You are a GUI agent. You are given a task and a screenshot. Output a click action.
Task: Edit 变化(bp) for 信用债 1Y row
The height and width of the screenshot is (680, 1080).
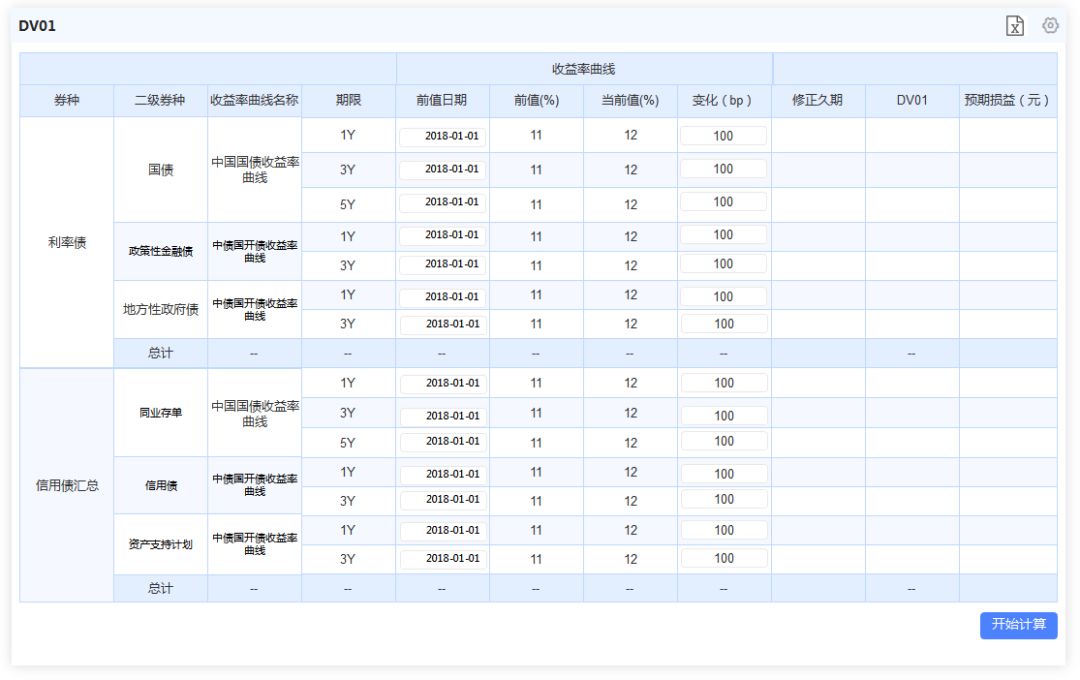724,474
